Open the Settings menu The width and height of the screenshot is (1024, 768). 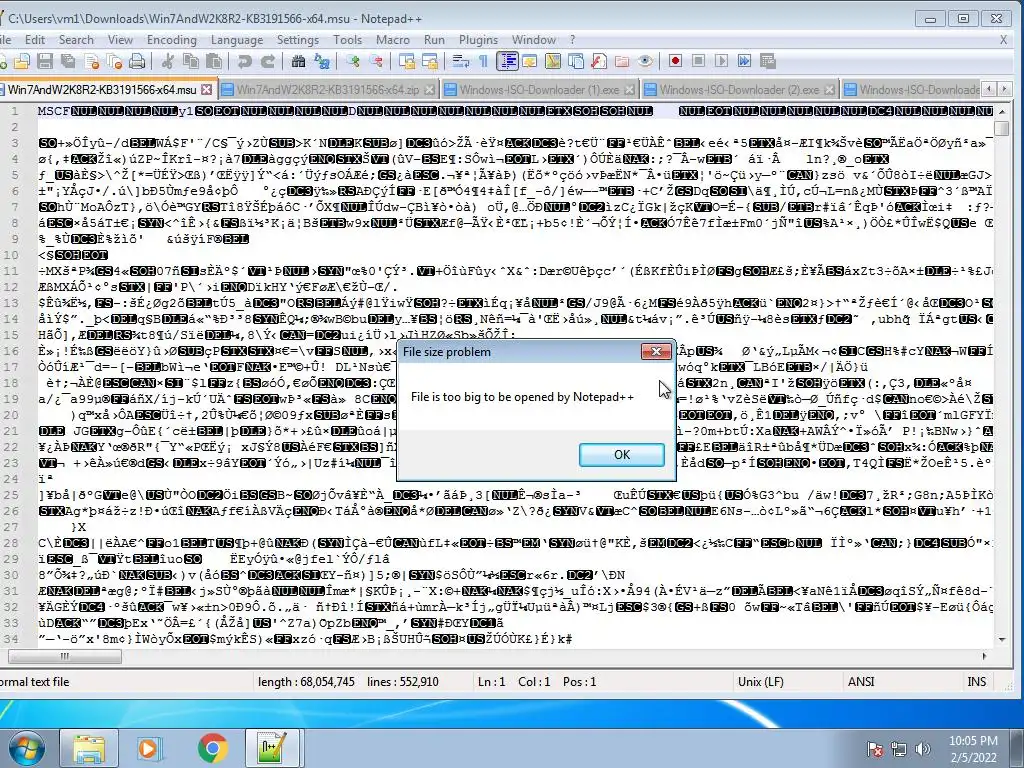point(298,40)
